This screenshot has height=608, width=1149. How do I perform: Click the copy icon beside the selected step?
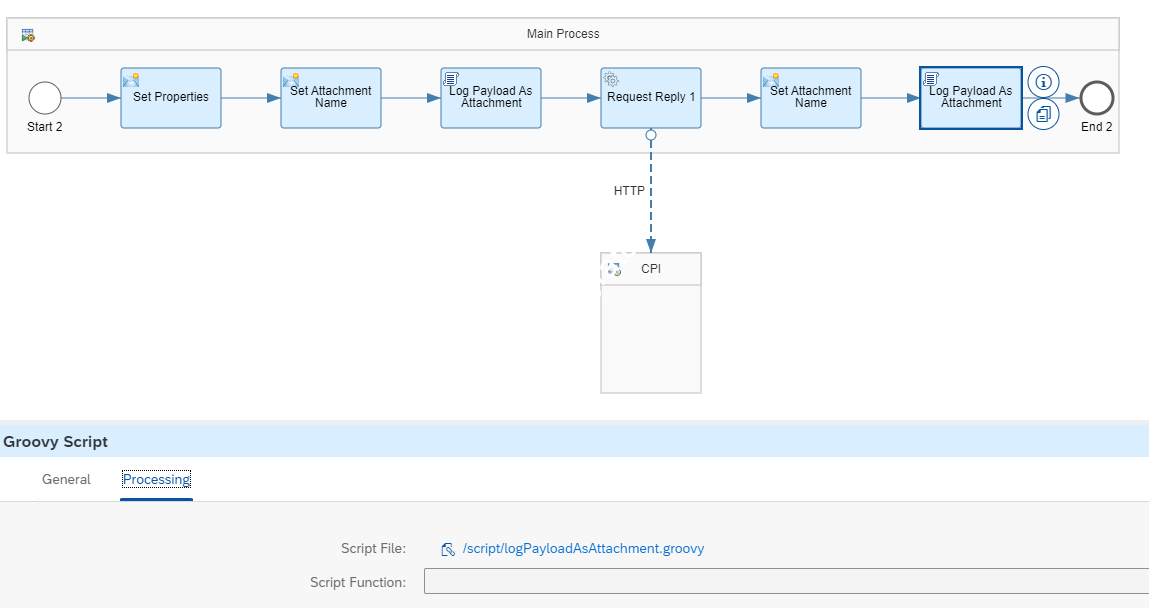coord(1043,114)
